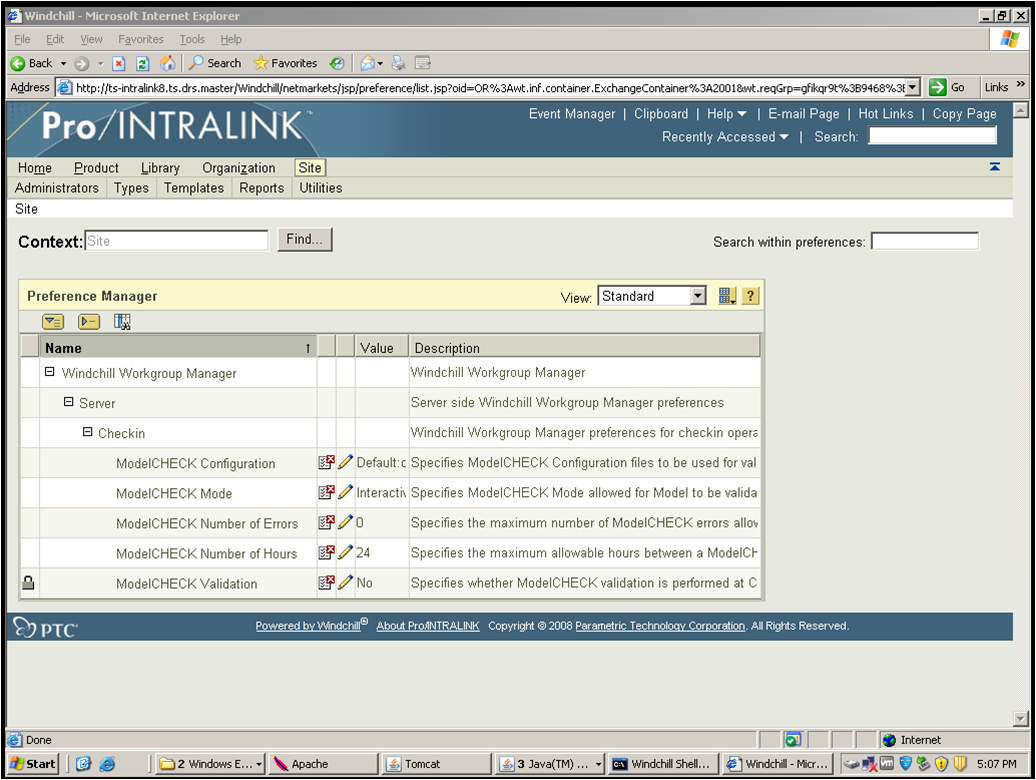This screenshot has width=1036, height=780.
Task: Open the Back button history dropdown arrow
Action: (x=63, y=63)
